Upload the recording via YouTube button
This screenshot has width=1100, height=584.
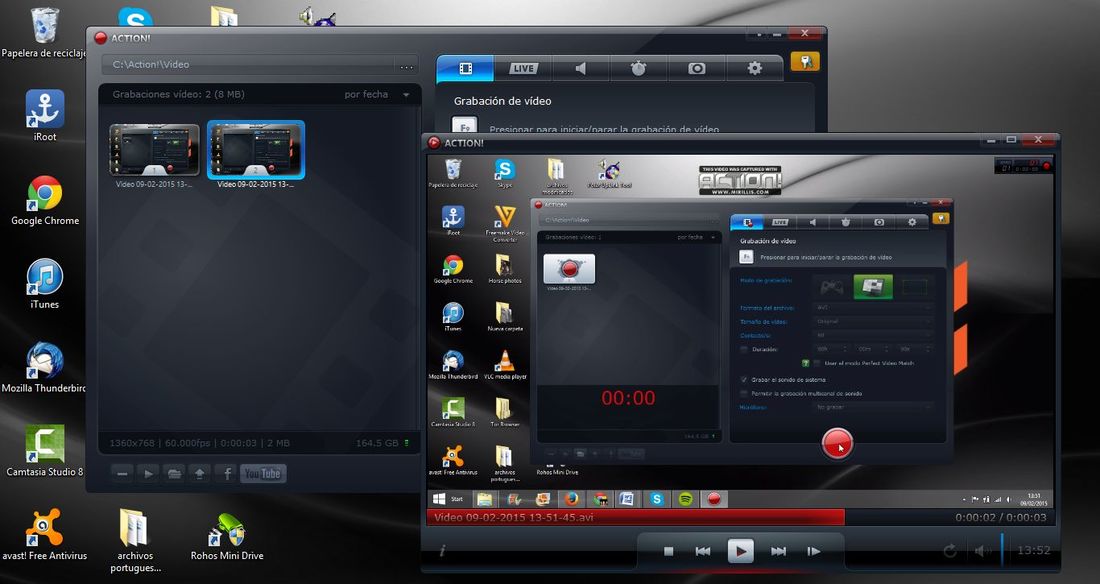[x=263, y=474]
